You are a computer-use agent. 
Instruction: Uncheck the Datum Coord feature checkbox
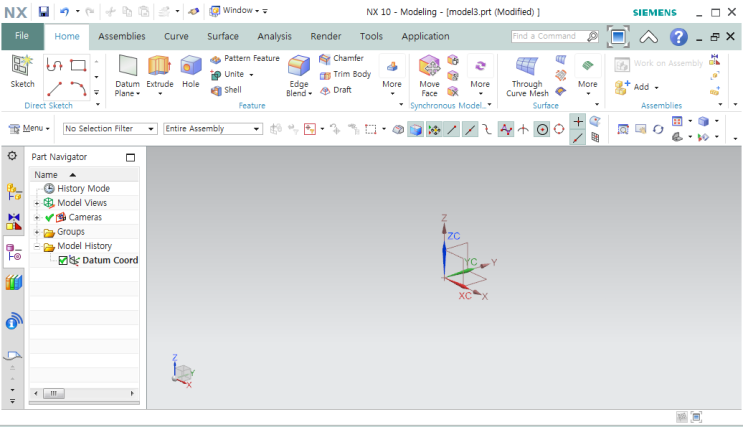coord(63,260)
